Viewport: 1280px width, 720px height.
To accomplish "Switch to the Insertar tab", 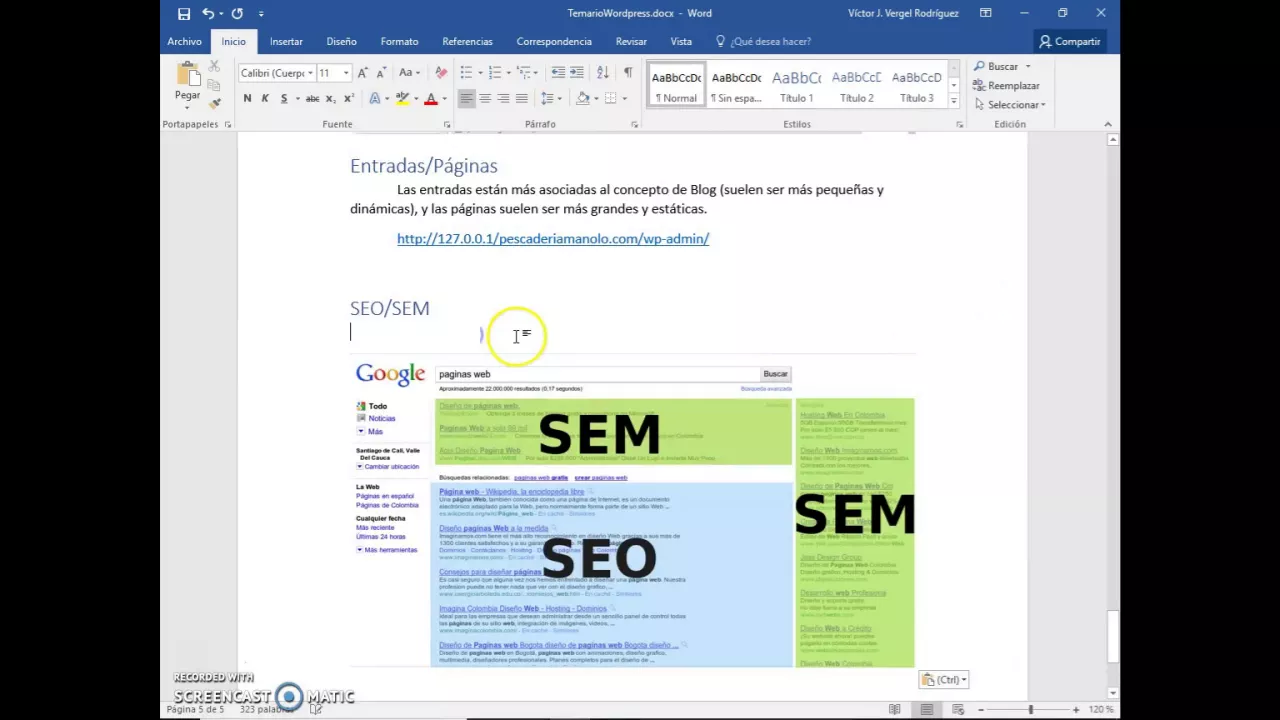I will (x=286, y=42).
